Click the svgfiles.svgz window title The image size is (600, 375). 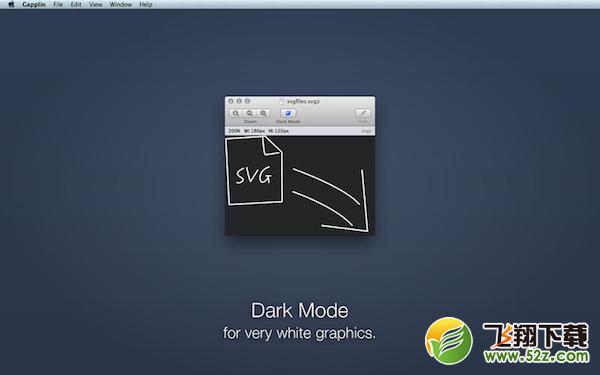[x=303, y=101]
